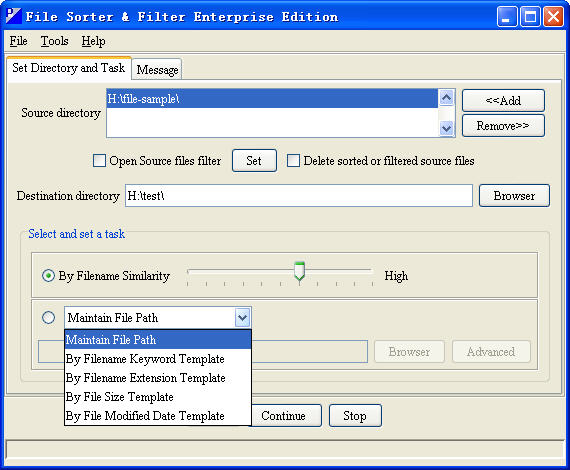
Task: Click the Destination directory input field
Action: [299, 196]
